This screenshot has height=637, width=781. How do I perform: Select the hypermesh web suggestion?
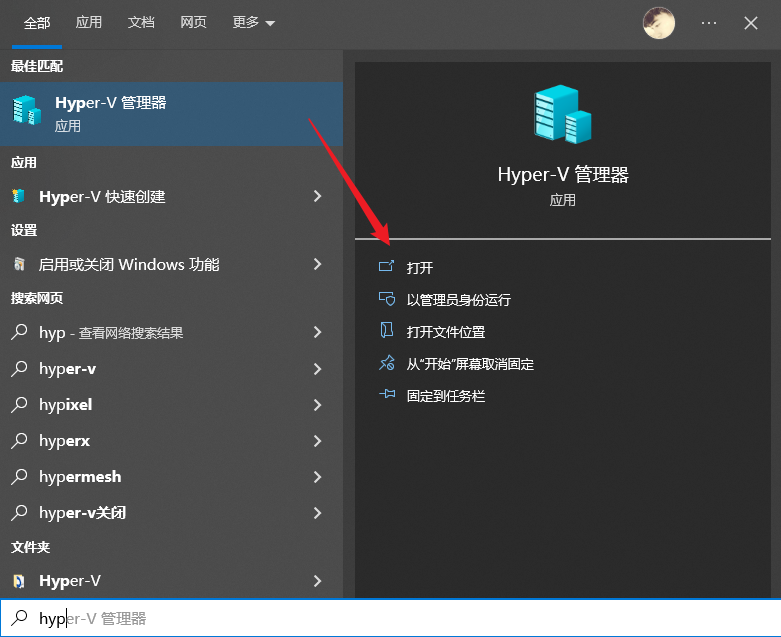(x=171, y=477)
